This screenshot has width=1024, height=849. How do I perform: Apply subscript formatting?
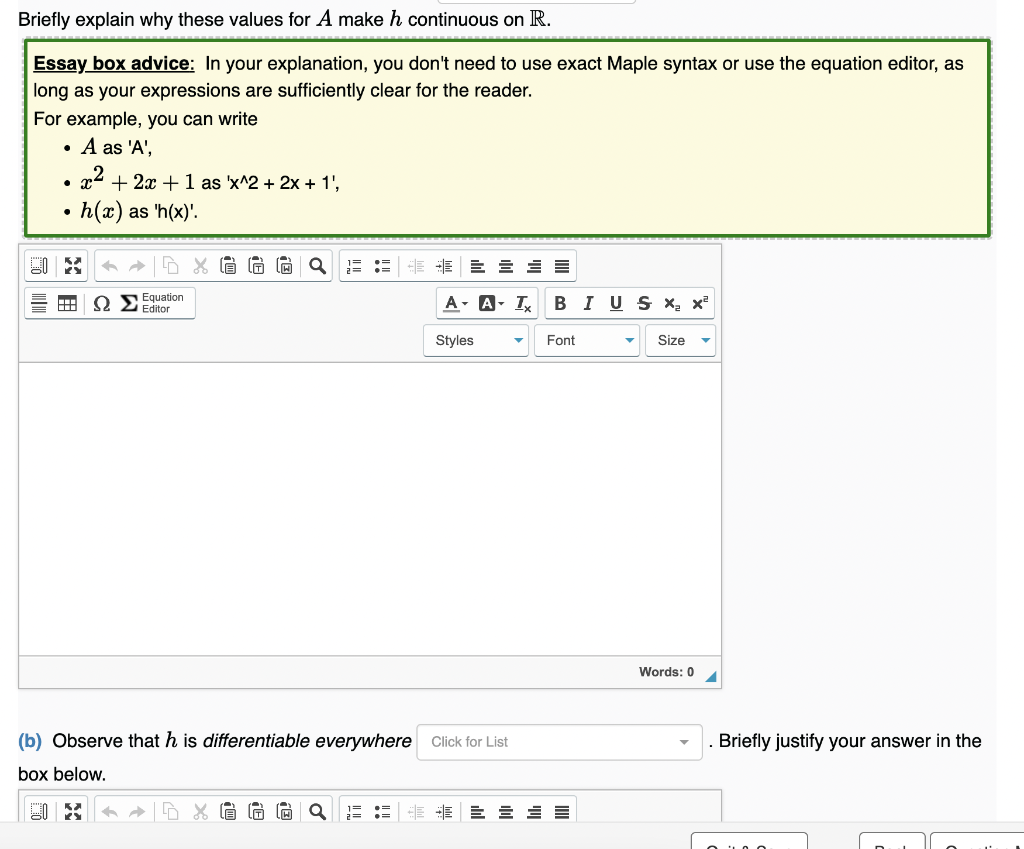pos(671,303)
